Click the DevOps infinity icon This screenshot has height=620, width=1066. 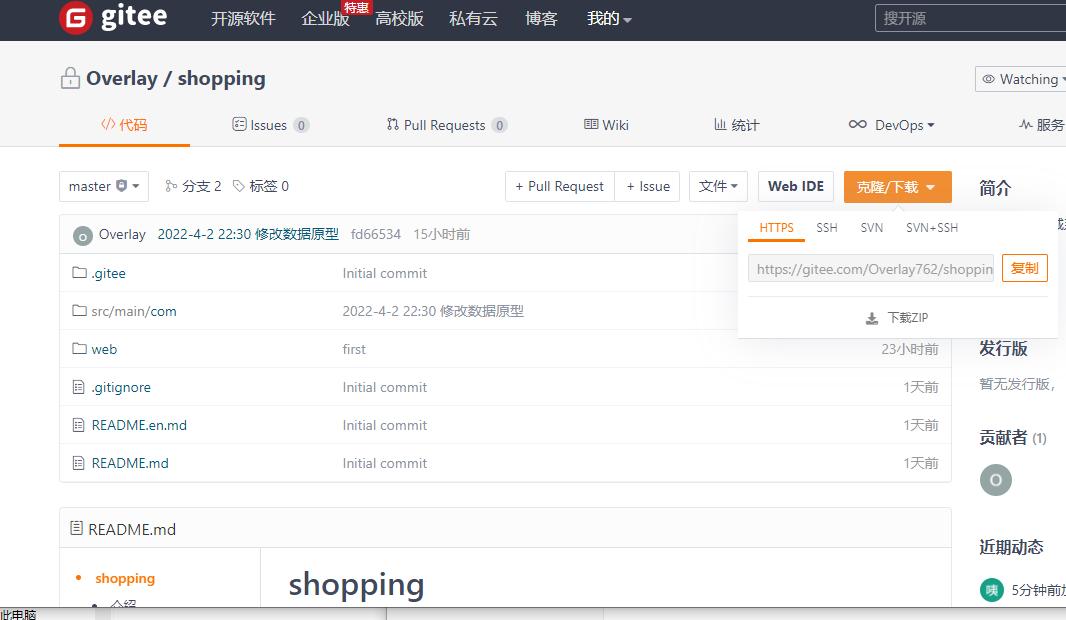pos(857,124)
